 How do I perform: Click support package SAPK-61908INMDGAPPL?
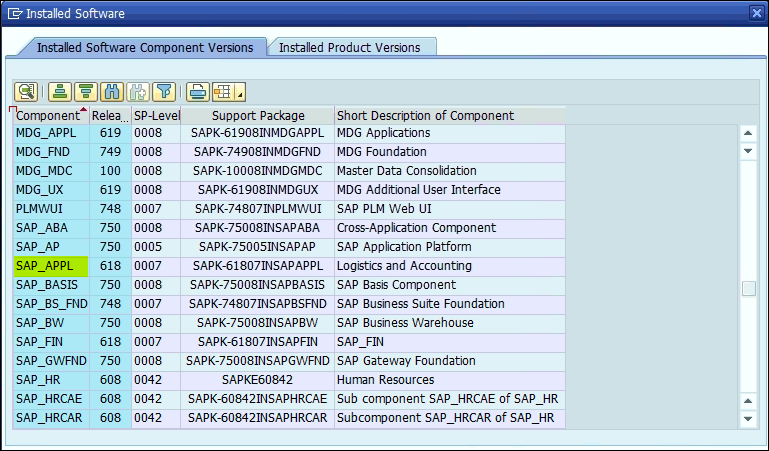tap(258, 133)
